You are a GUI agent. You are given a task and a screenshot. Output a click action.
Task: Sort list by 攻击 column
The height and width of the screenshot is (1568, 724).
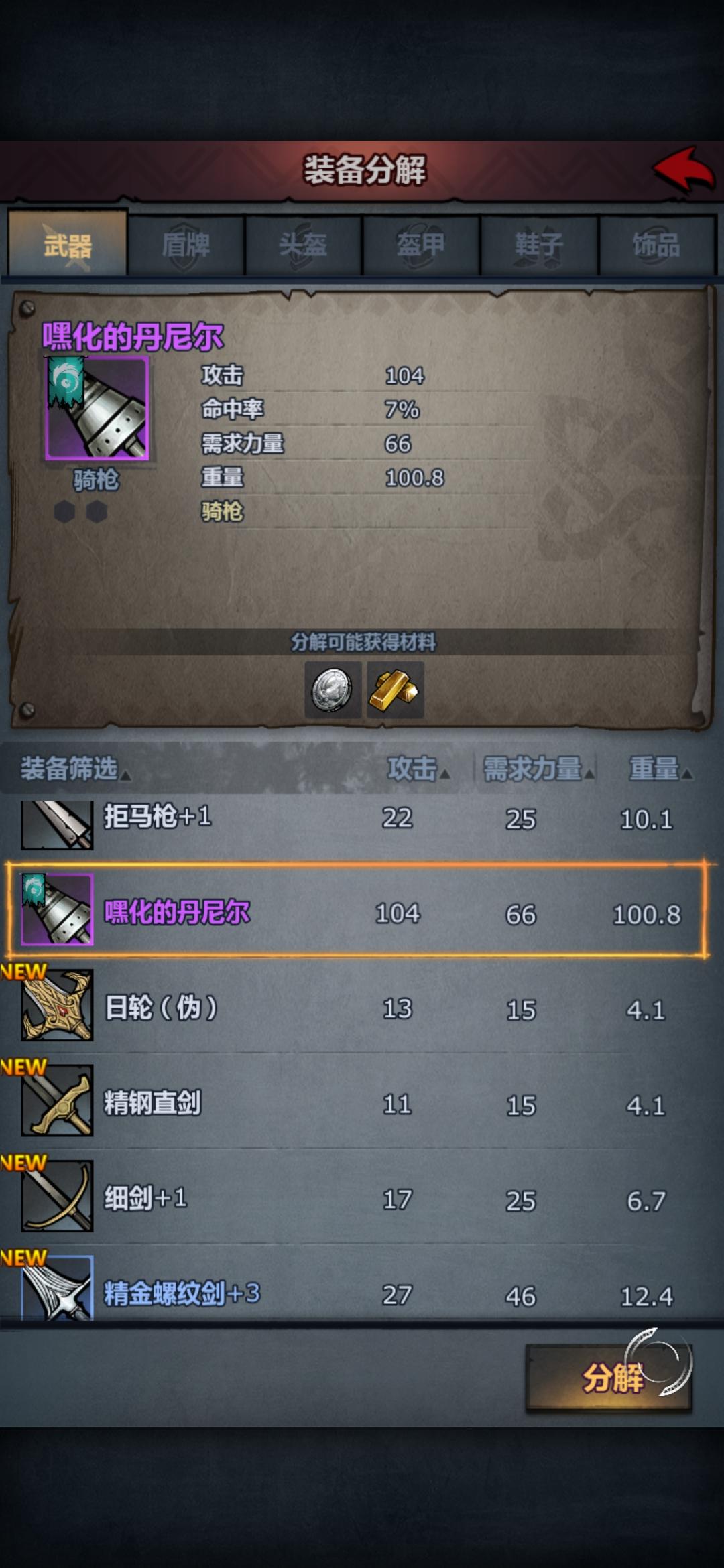pos(418,769)
